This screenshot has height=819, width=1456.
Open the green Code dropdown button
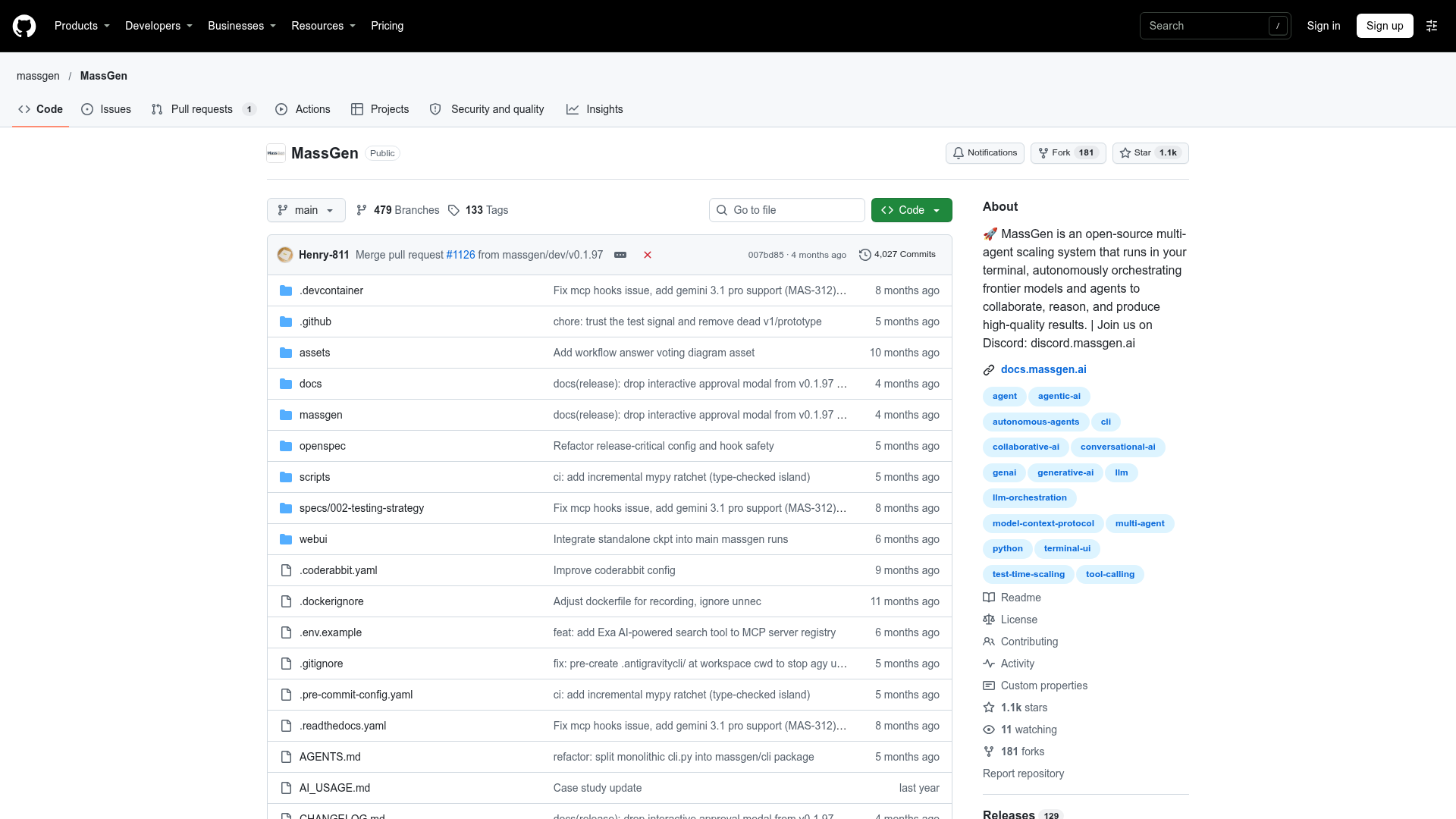912,210
